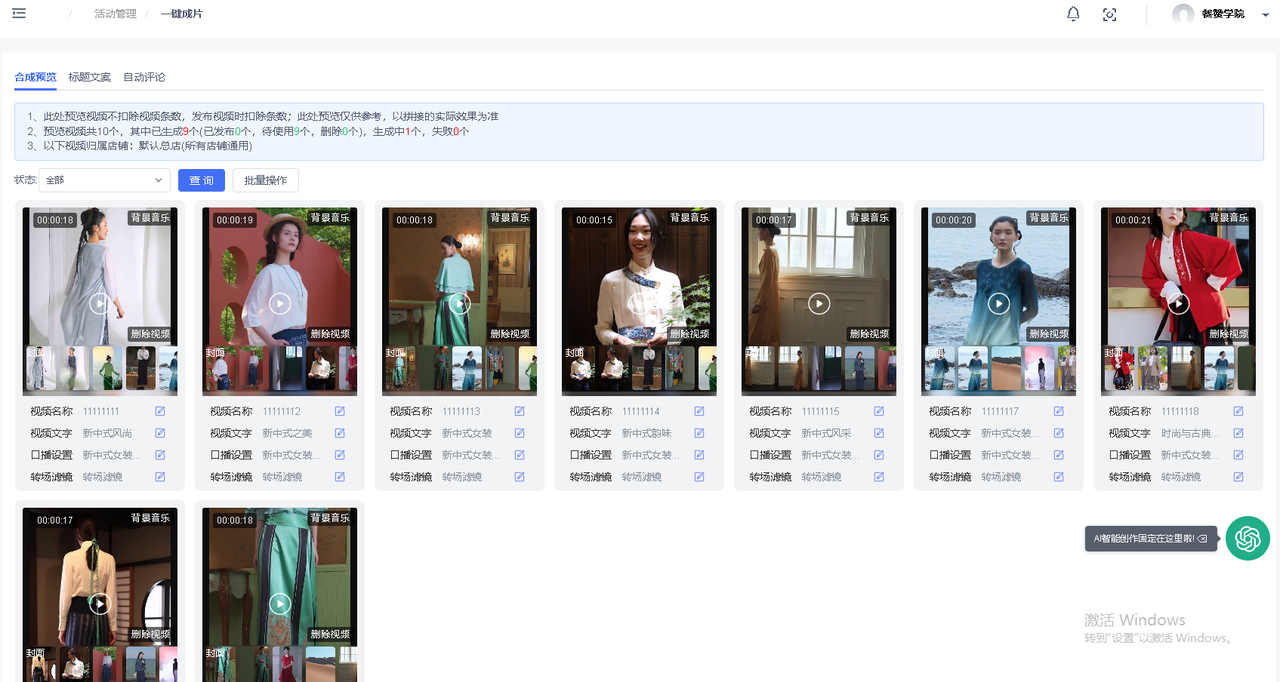This screenshot has height=682, width=1280.
Task: Switch to the 标题文案 tab
Action: pyautogui.click(x=90, y=77)
